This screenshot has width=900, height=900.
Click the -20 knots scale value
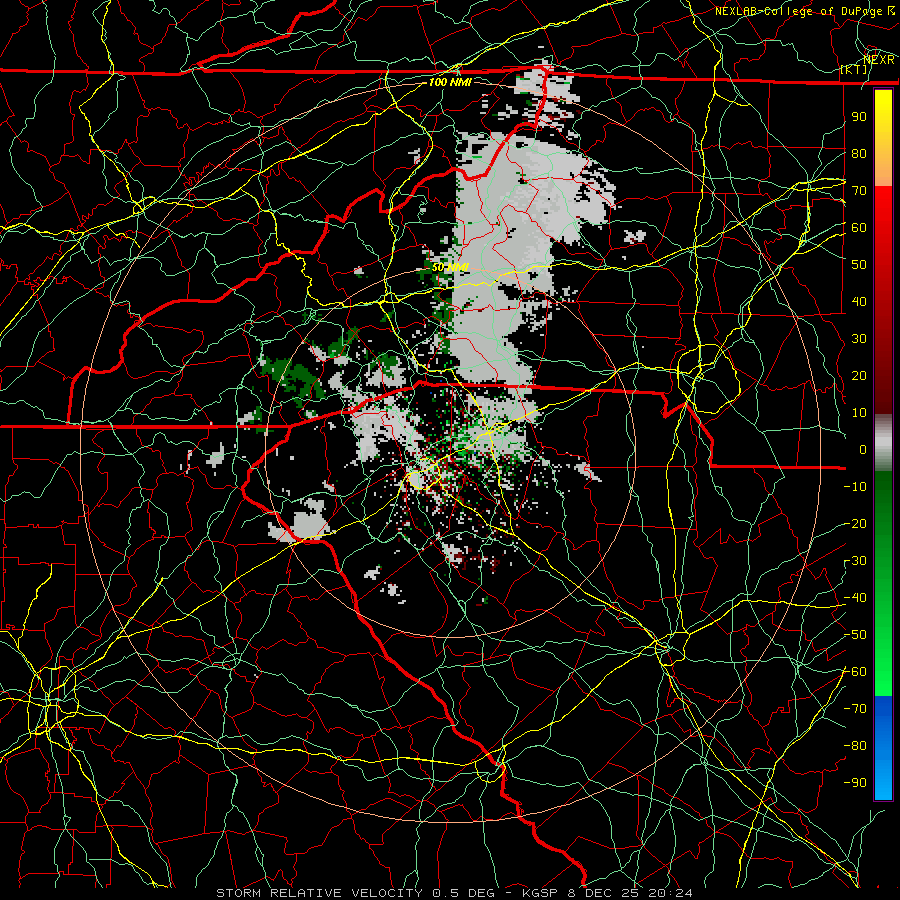(855, 523)
